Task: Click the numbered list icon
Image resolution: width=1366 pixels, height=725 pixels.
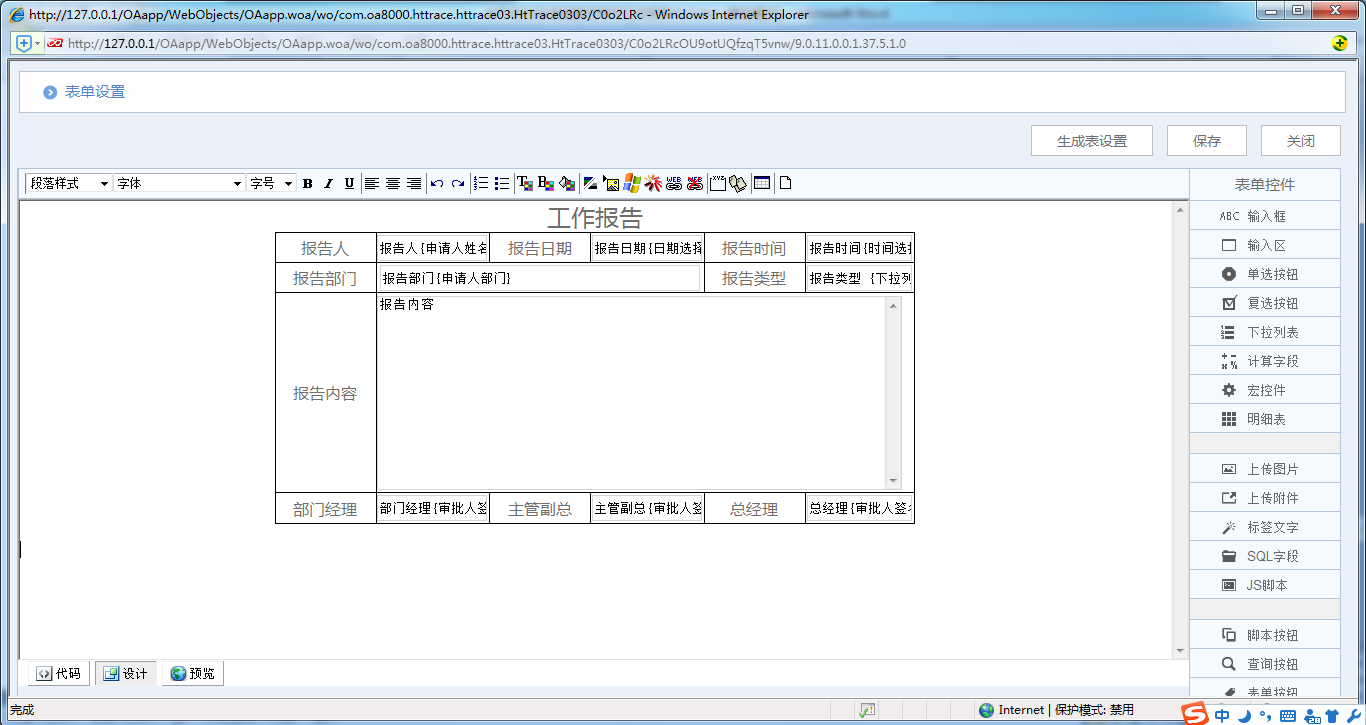Action: click(481, 183)
